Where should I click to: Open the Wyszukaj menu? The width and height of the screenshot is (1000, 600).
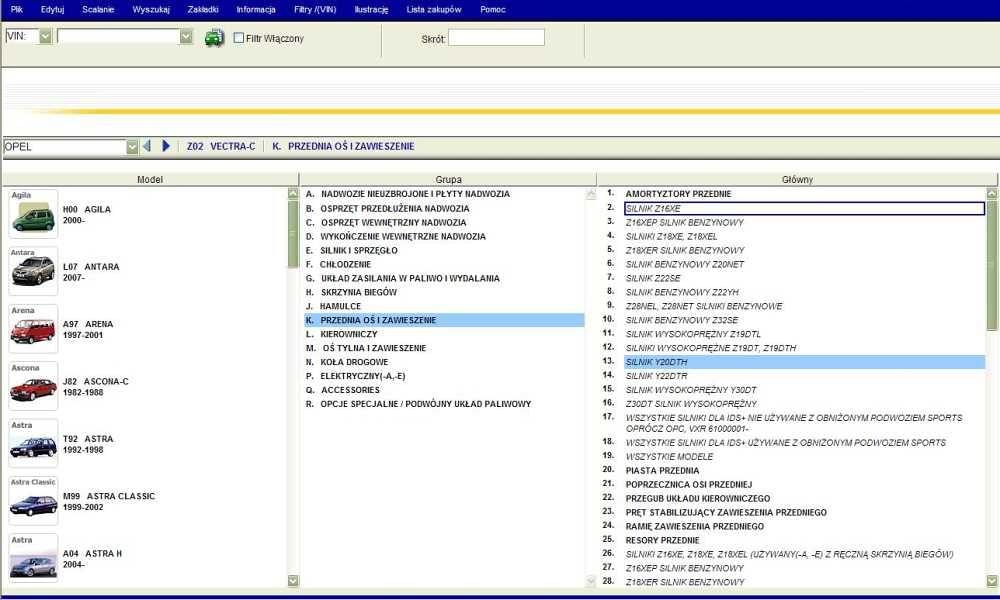pyautogui.click(x=151, y=10)
